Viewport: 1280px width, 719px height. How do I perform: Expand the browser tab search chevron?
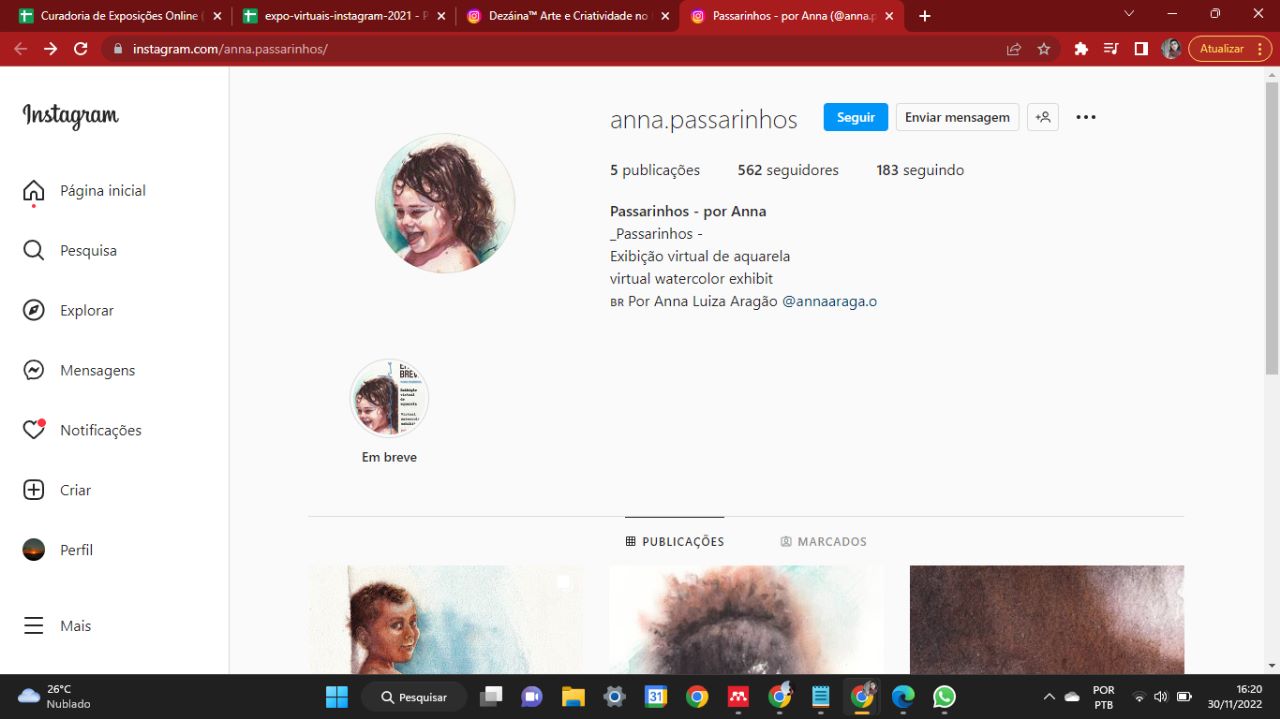tap(1130, 15)
